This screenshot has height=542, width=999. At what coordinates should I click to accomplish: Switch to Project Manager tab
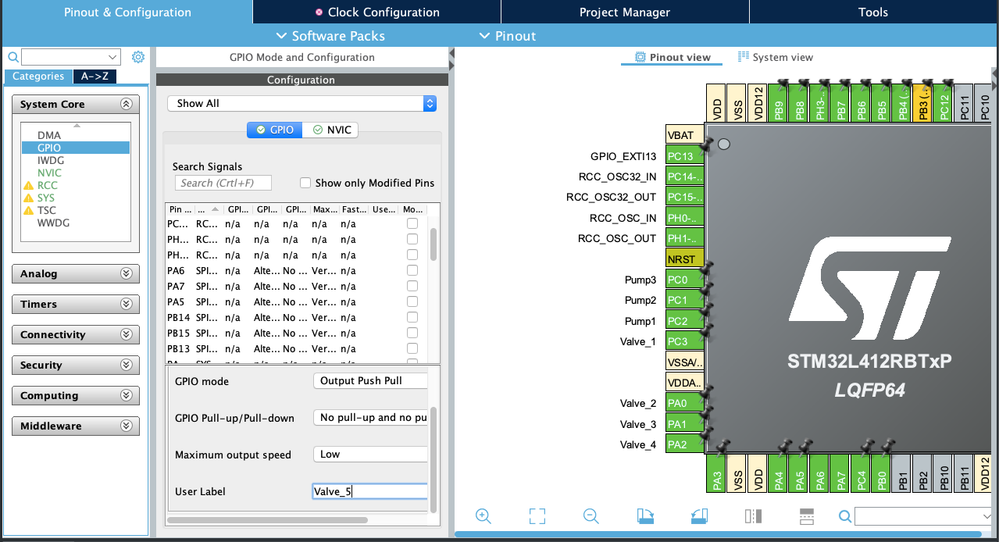(624, 12)
